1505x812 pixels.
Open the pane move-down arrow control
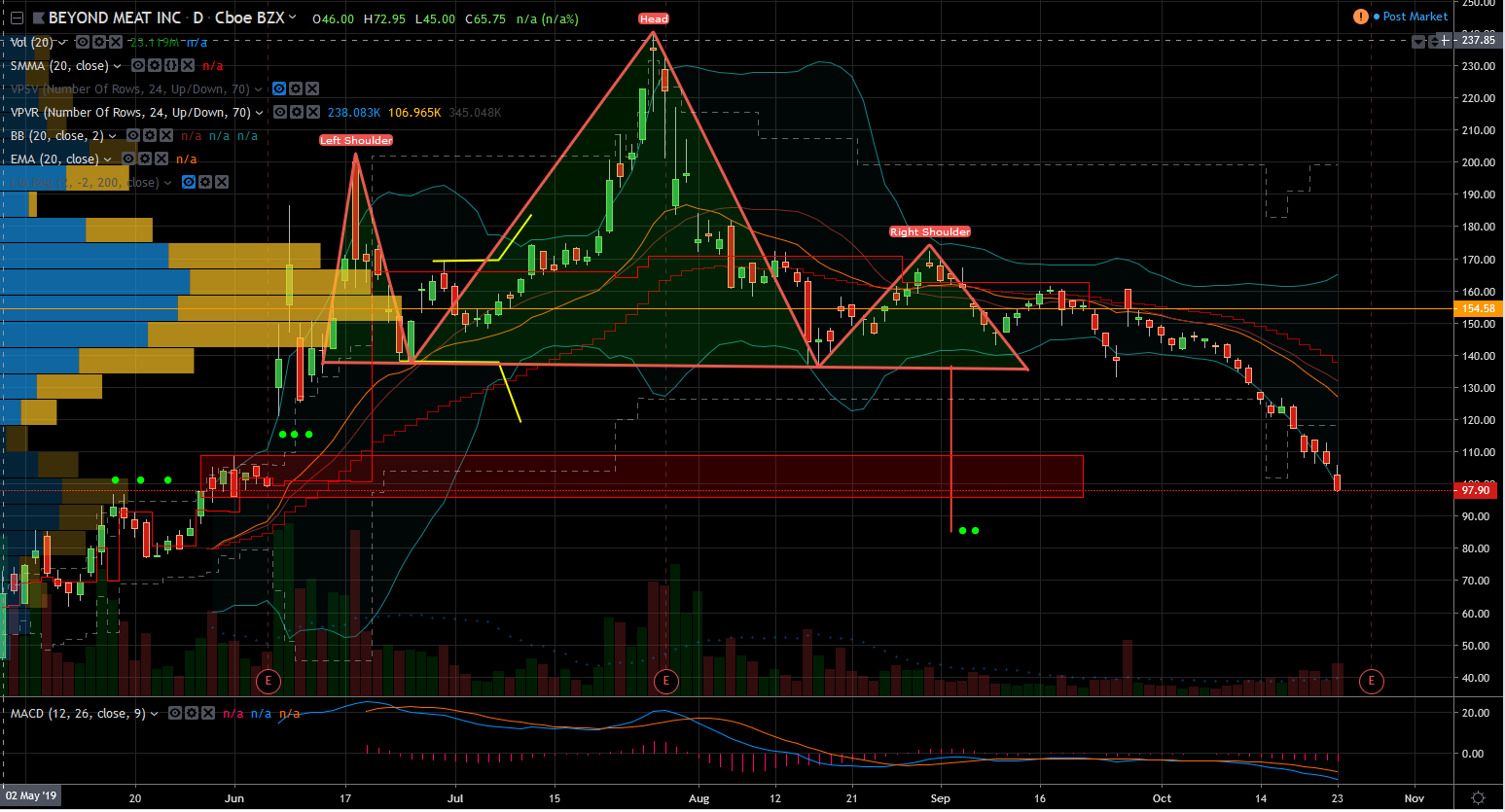coord(1419,41)
